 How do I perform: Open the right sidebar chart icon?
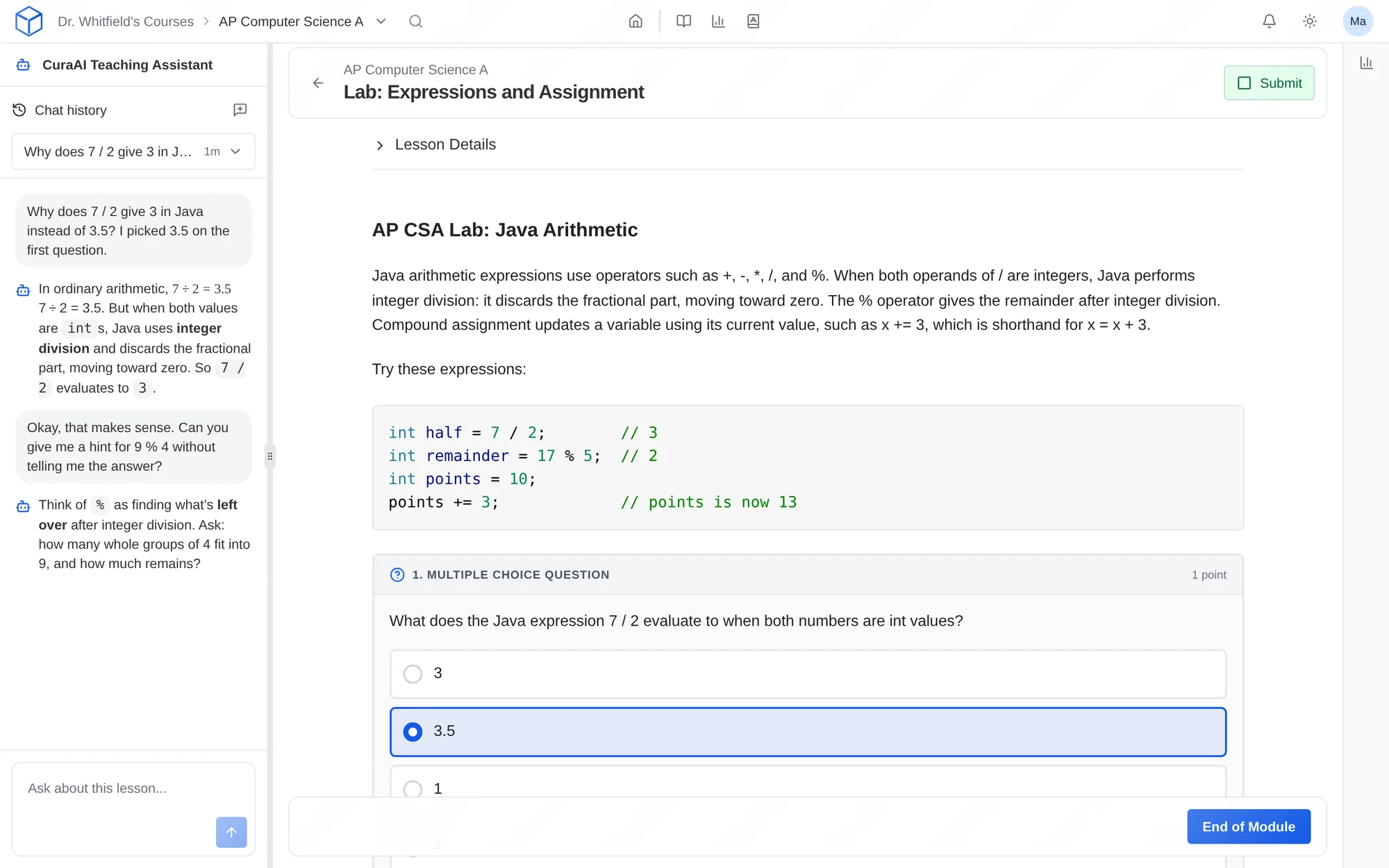(1366, 63)
